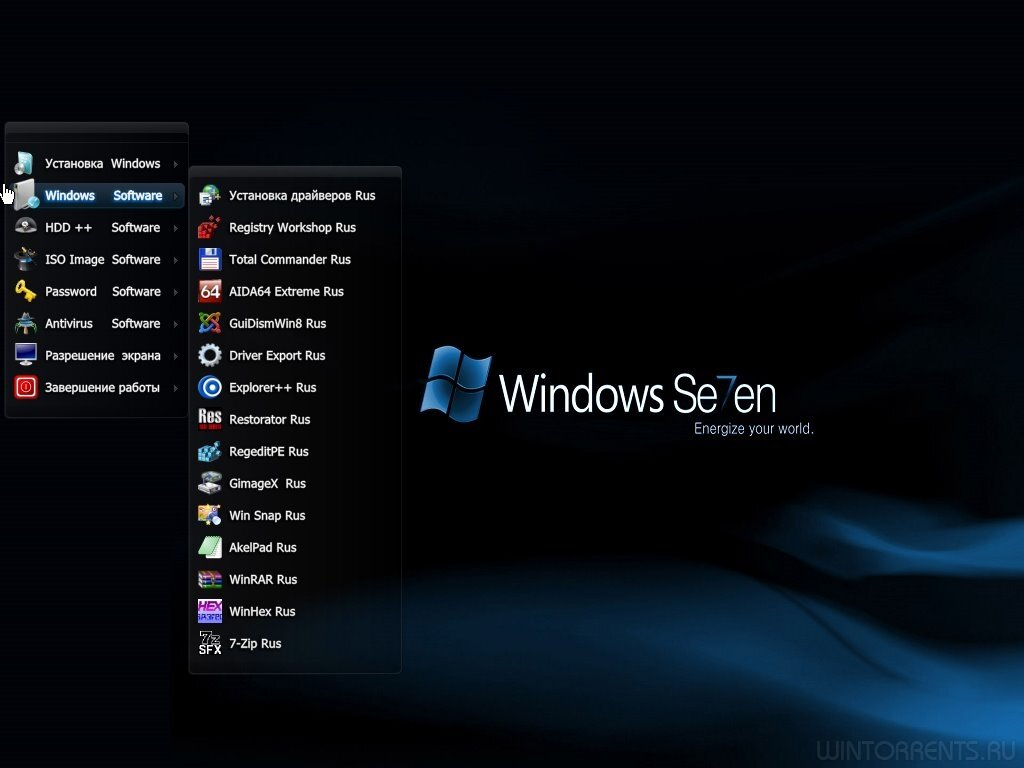Run AIDA64 Extreme Rus

[295, 291]
